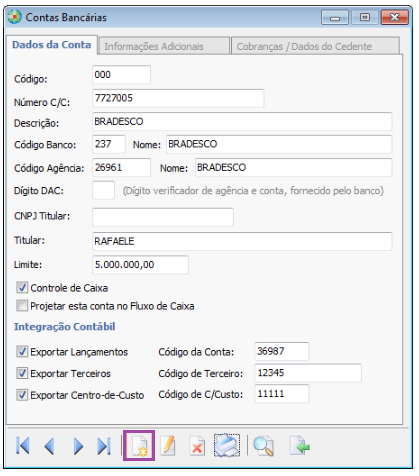Image resolution: width=419 pixels, height=476 pixels.
Task: Click the Código de Terceiro label
Action: [201, 374]
